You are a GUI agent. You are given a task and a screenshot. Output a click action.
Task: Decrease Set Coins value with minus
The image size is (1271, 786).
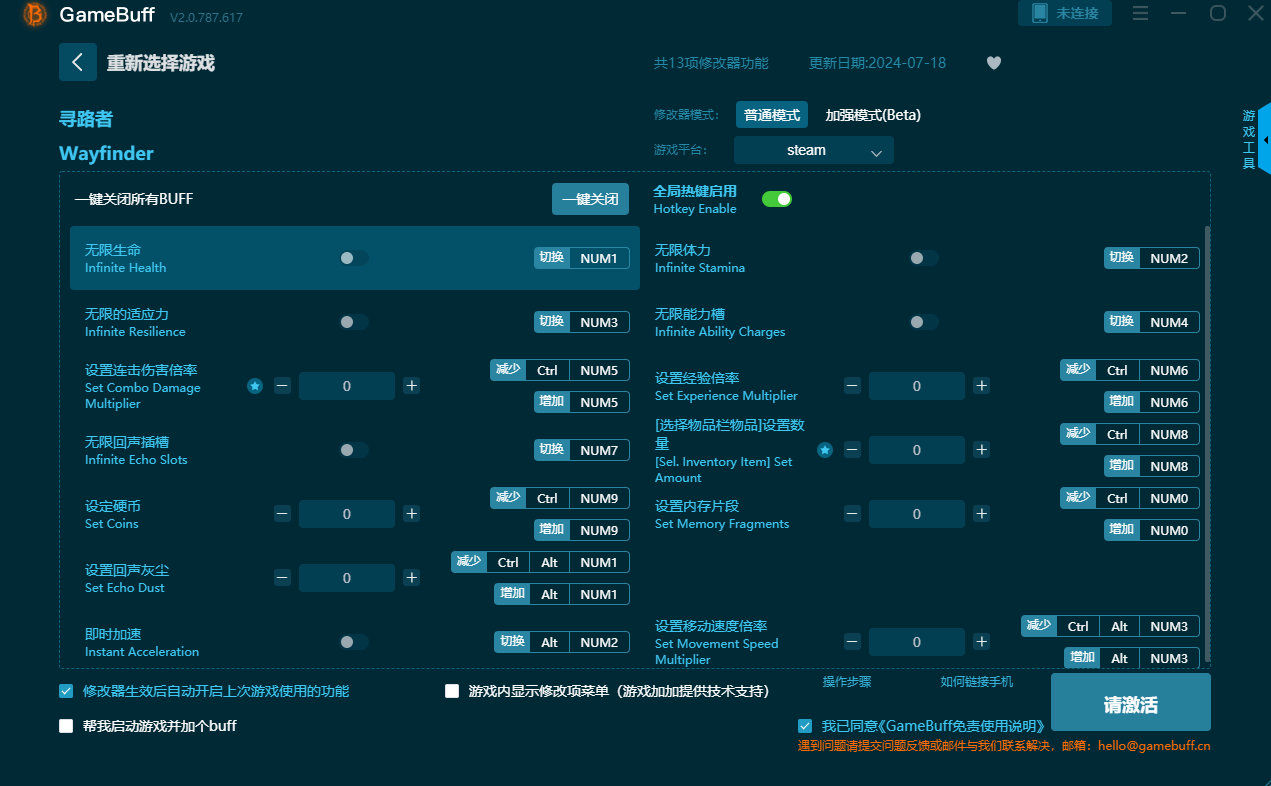click(x=282, y=514)
